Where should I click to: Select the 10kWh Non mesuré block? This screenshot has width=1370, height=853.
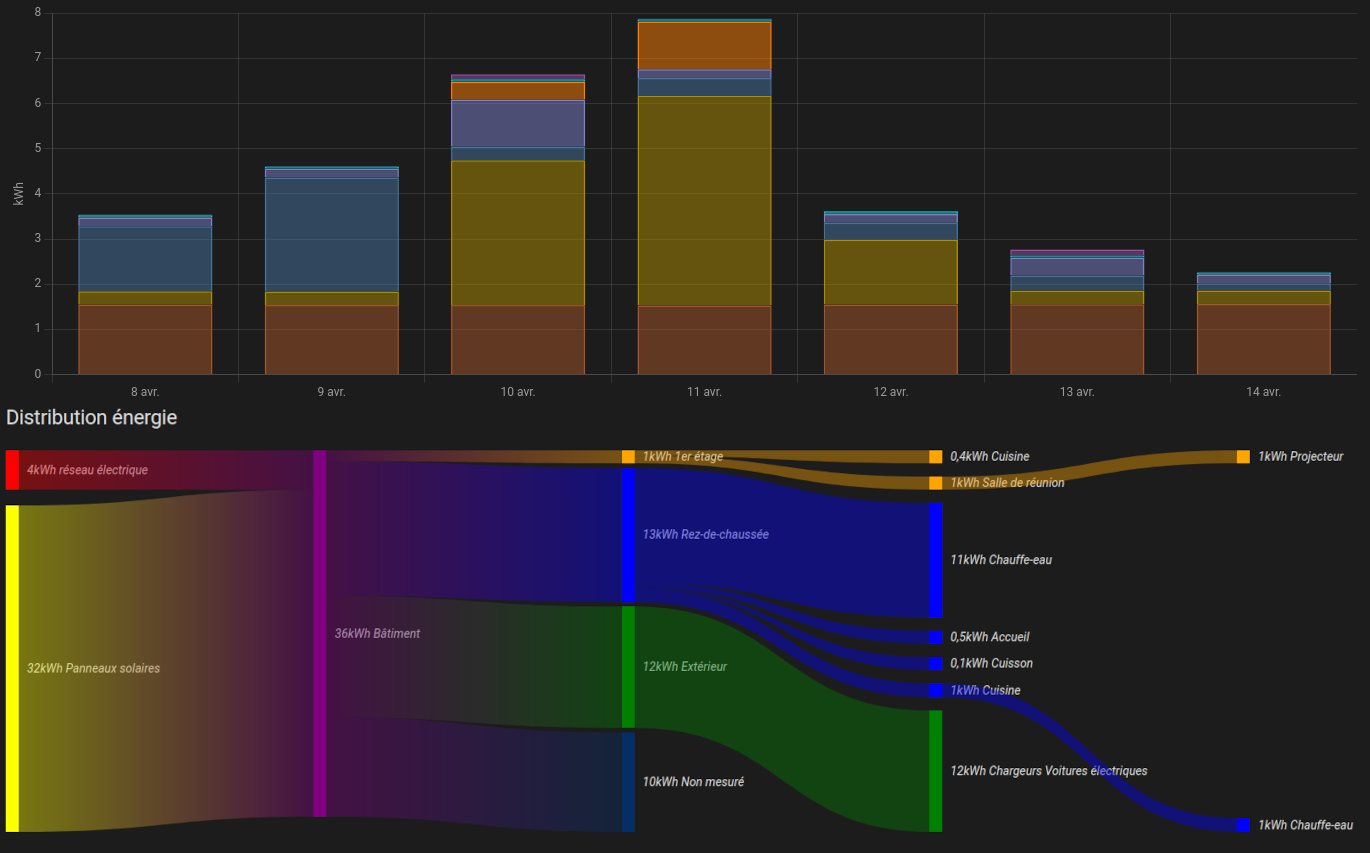628,782
